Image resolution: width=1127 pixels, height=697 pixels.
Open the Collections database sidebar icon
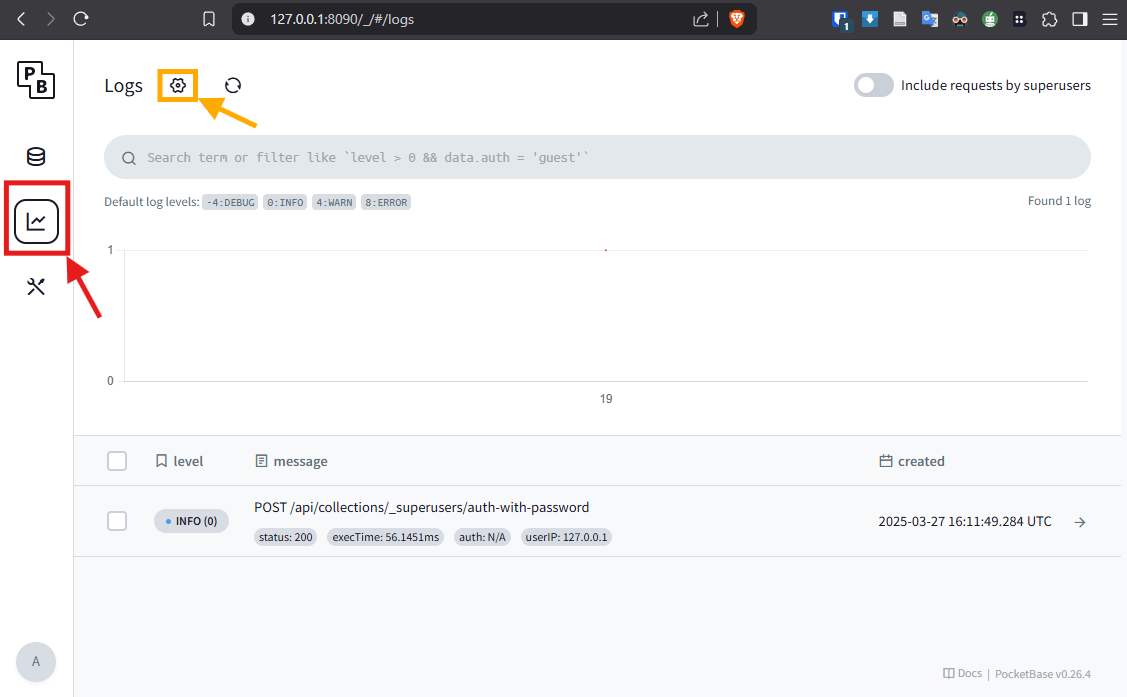click(36, 156)
